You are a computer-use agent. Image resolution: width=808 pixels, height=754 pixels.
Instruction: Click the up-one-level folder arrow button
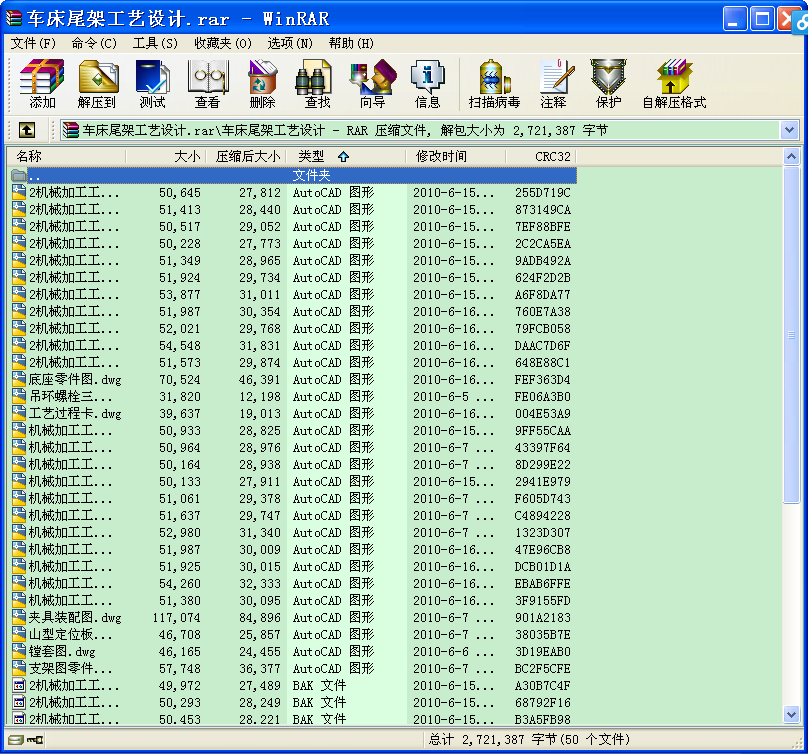(x=27, y=130)
